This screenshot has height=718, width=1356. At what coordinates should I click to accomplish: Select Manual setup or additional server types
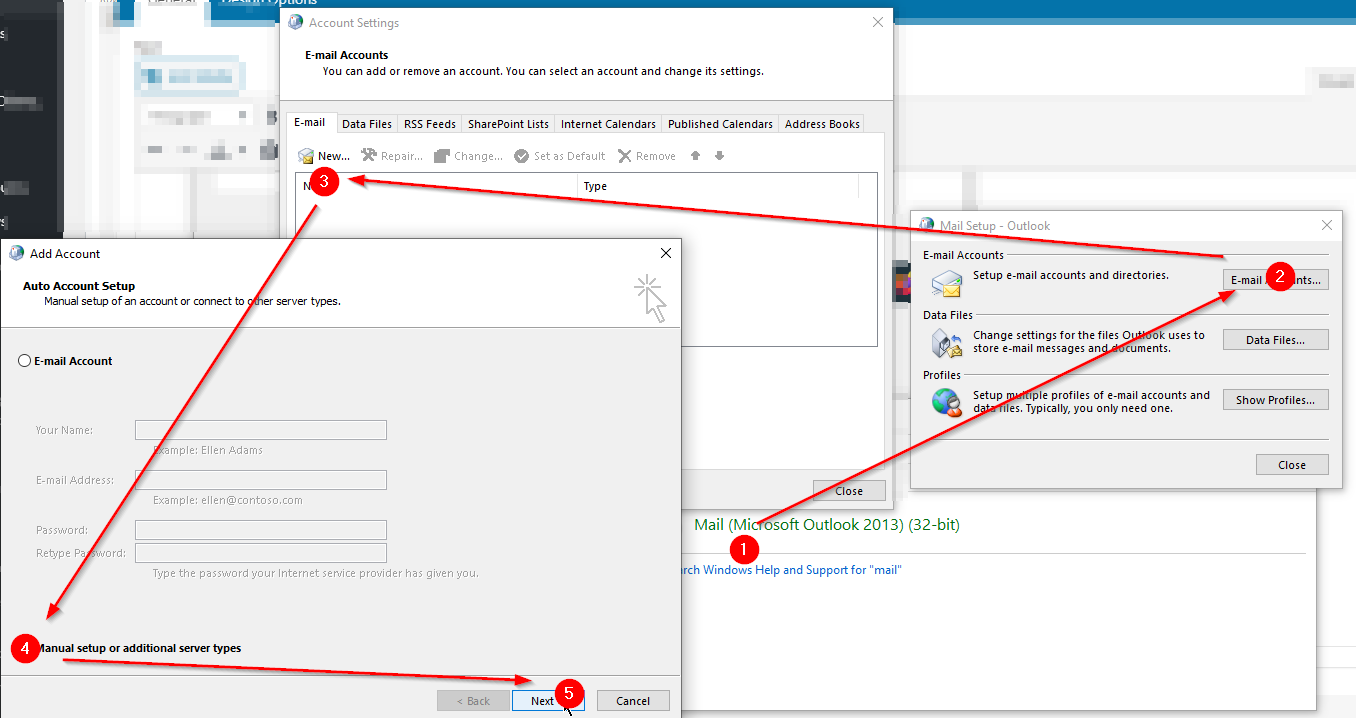[x=138, y=648]
